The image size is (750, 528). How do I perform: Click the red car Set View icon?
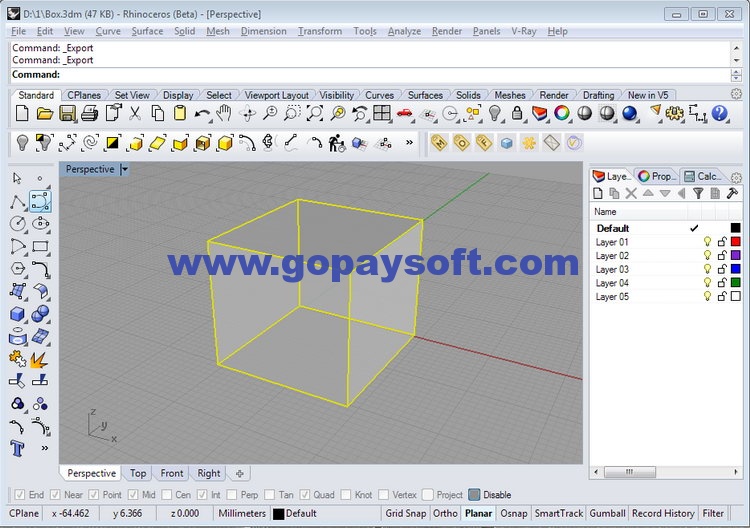(x=405, y=113)
